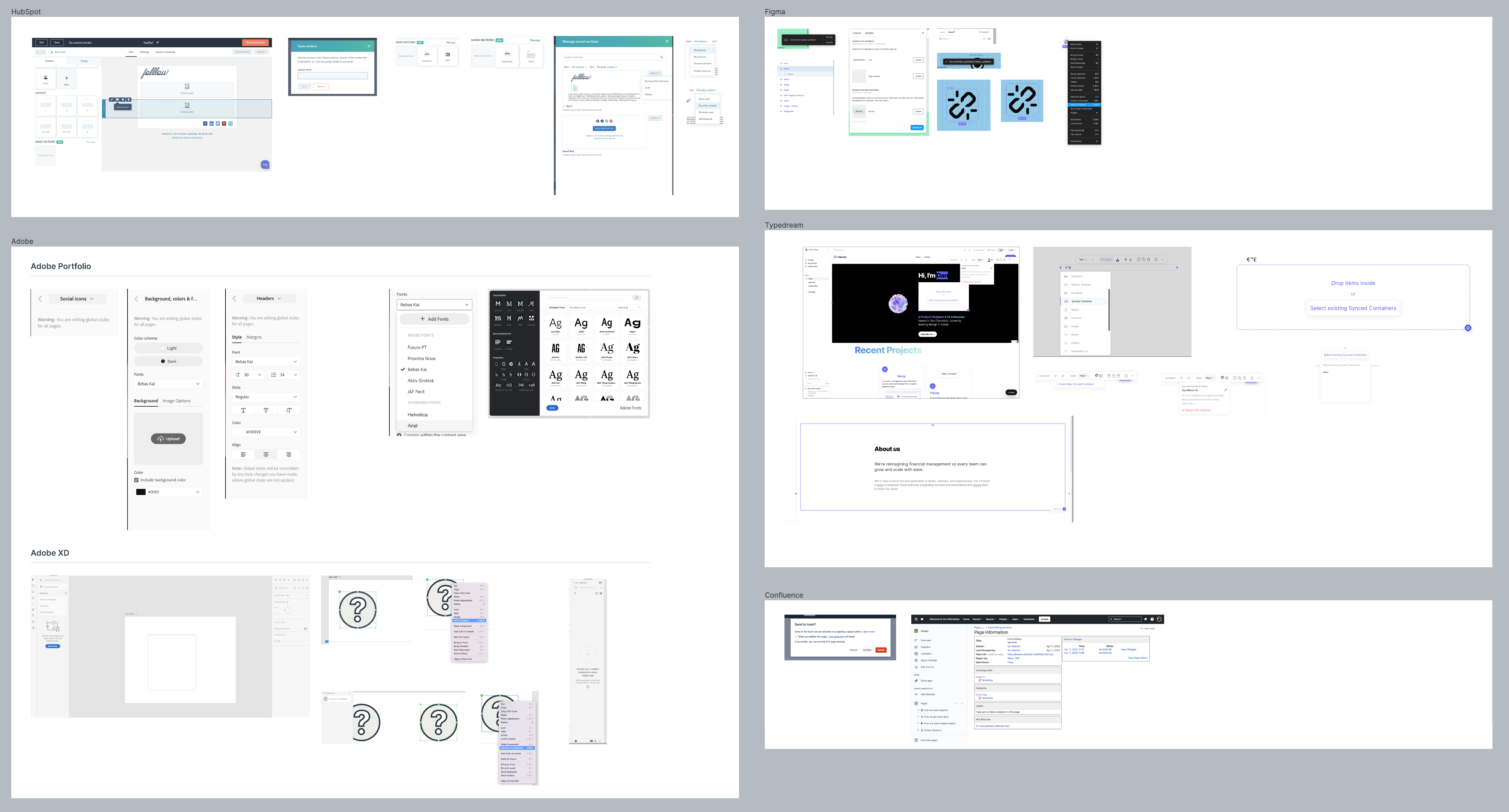Switch to the Image Options tab
The width and height of the screenshot is (1509, 812).
coord(176,401)
